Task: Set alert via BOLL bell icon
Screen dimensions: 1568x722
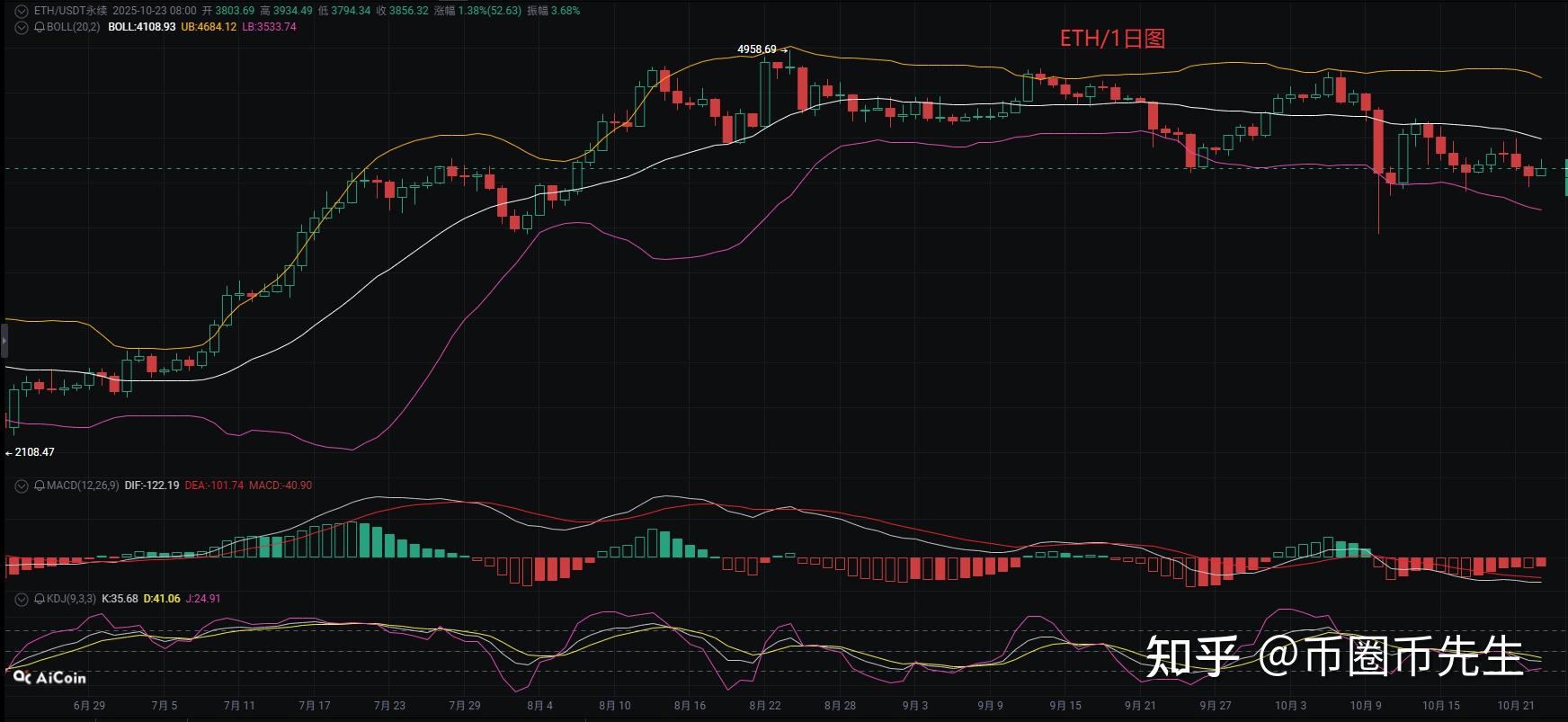Action: coord(40,28)
